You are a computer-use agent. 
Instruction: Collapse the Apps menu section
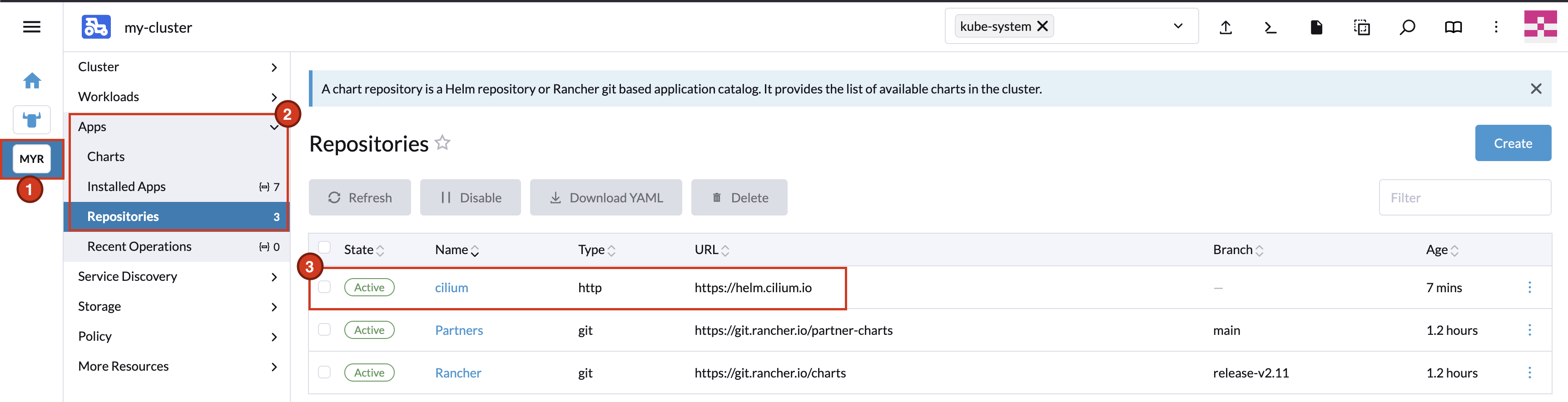(x=177, y=127)
